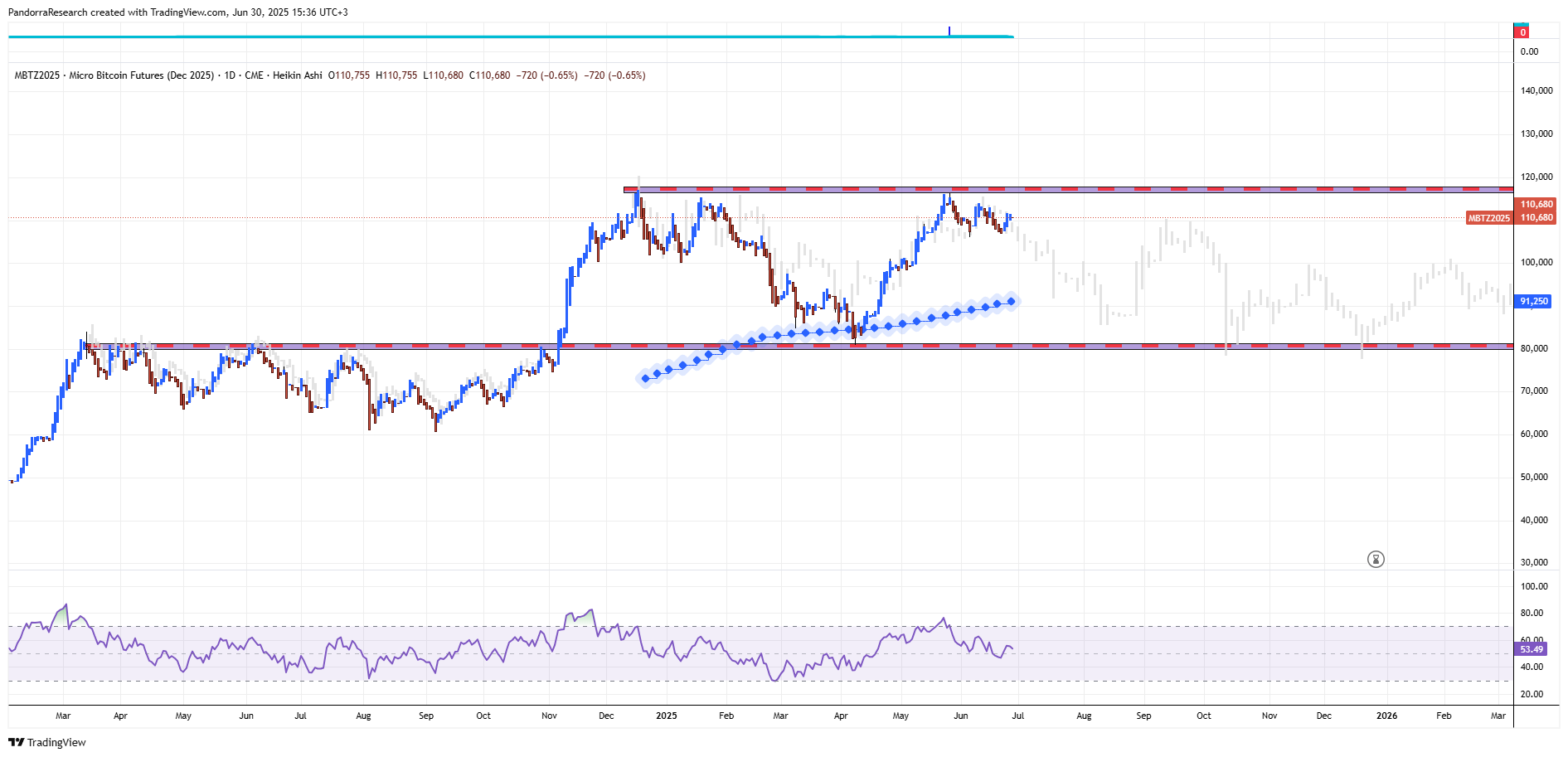Click the Heikin Ashi chart type label
The width and height of the screenshot is (1568, 757).
pyautogui.click(x=298, y=75)
